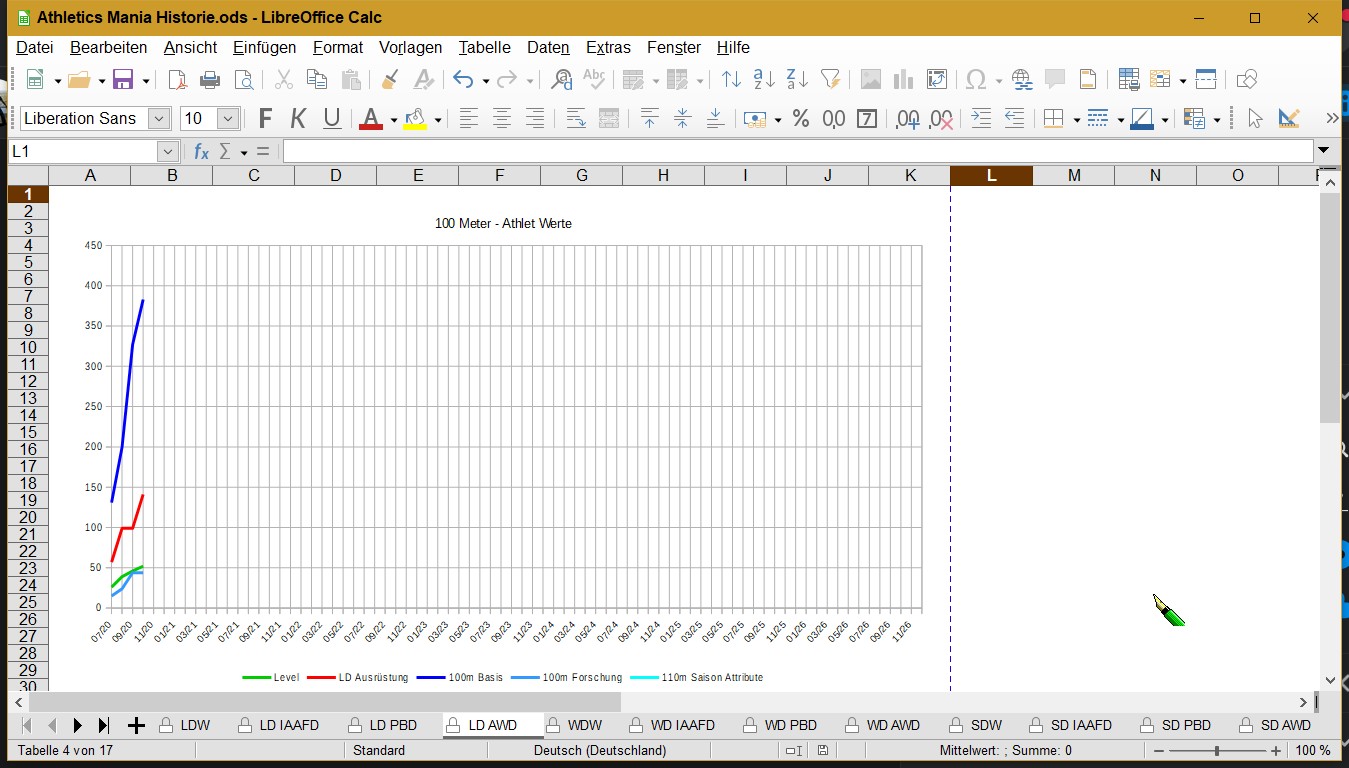This screenshot has height=768, width=1349.
Task: Open borders dropdown arrow
Action: click(x=1076, y=120)
